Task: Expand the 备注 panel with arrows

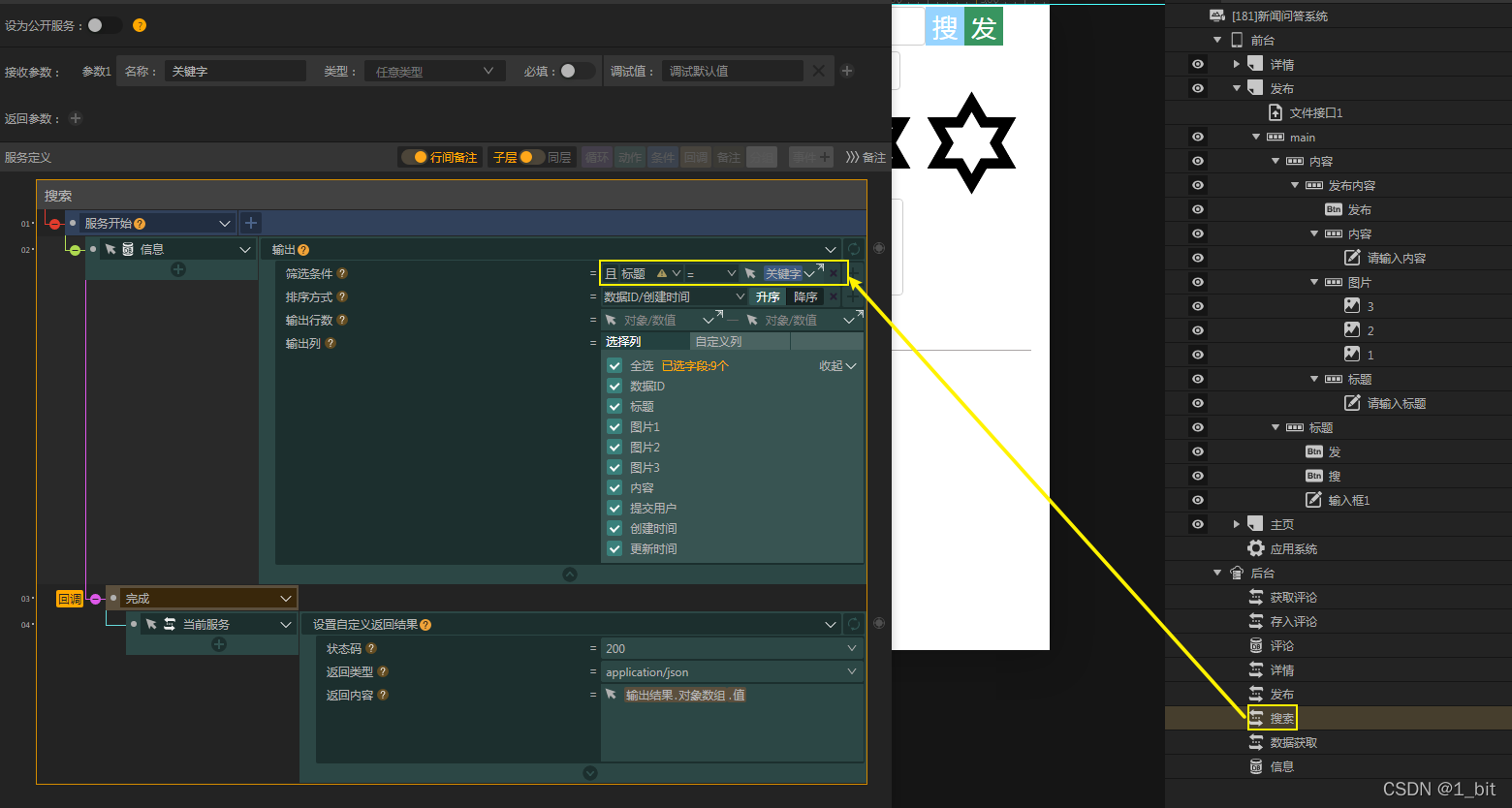Action: coord(866,157)
